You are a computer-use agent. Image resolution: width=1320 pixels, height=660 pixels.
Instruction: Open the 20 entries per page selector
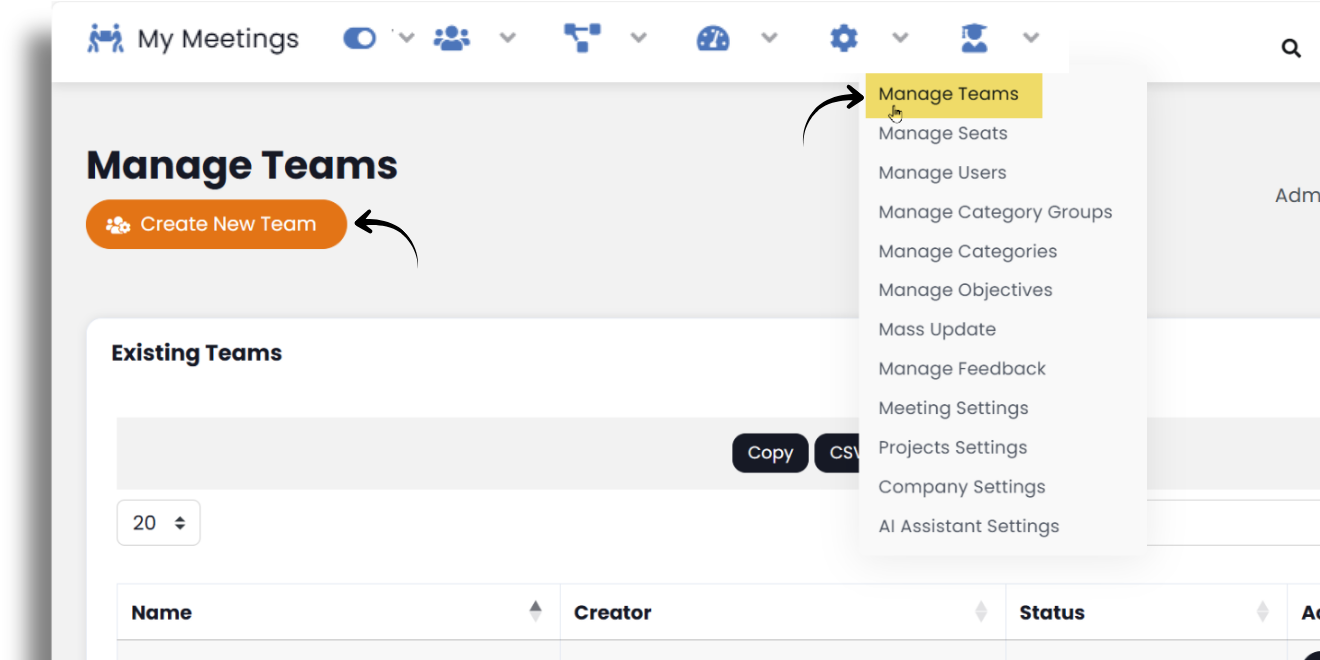click(x=159, y=523)
